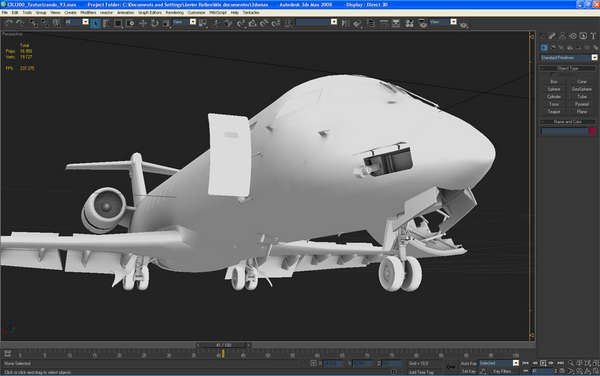Click the Cylinder primitive button
The width and height of the screenshot is (600, 376).
(554, 96)
